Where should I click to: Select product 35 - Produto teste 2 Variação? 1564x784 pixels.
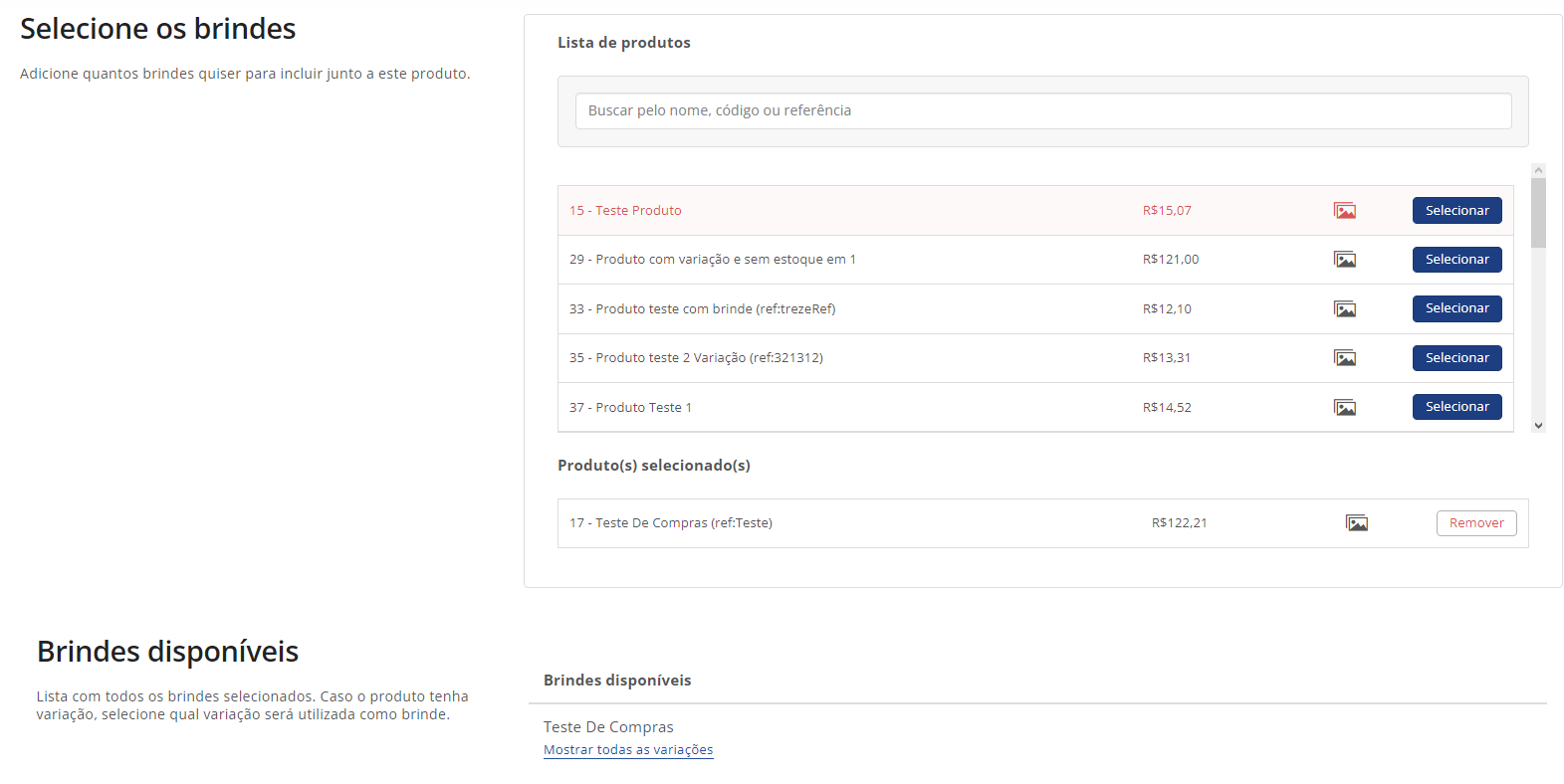click(1457, 358)
